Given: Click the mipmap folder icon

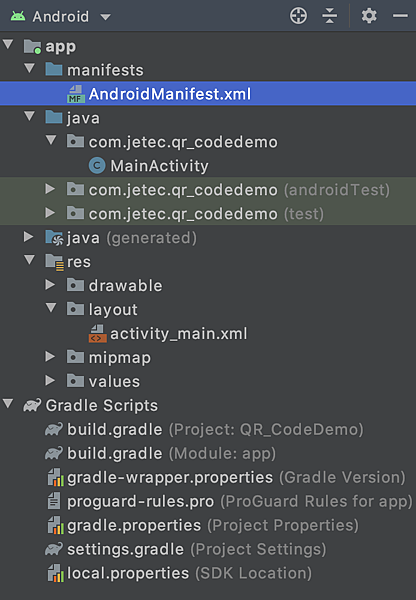Looking at the screenshot, I should [75, 357].
